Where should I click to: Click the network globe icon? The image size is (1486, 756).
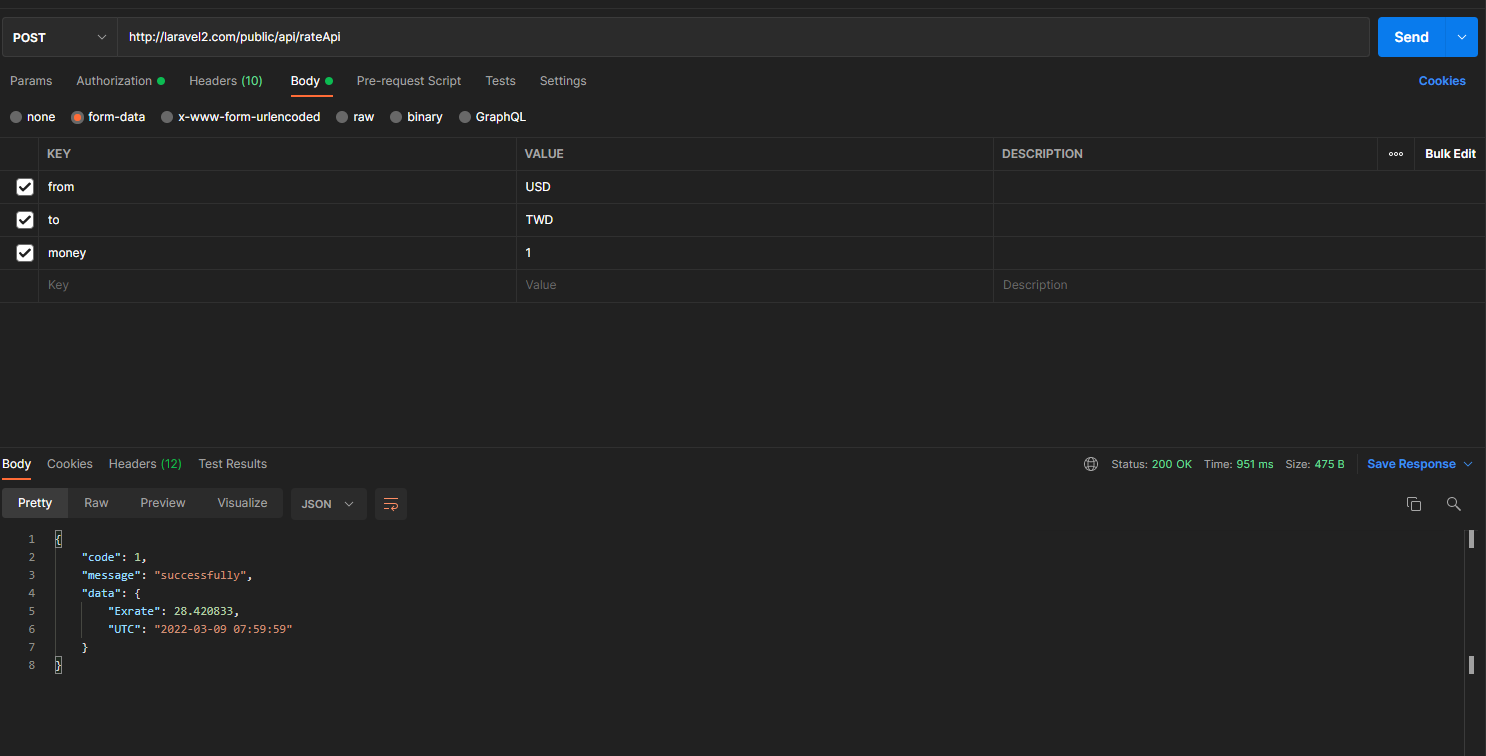point(1091,464)
